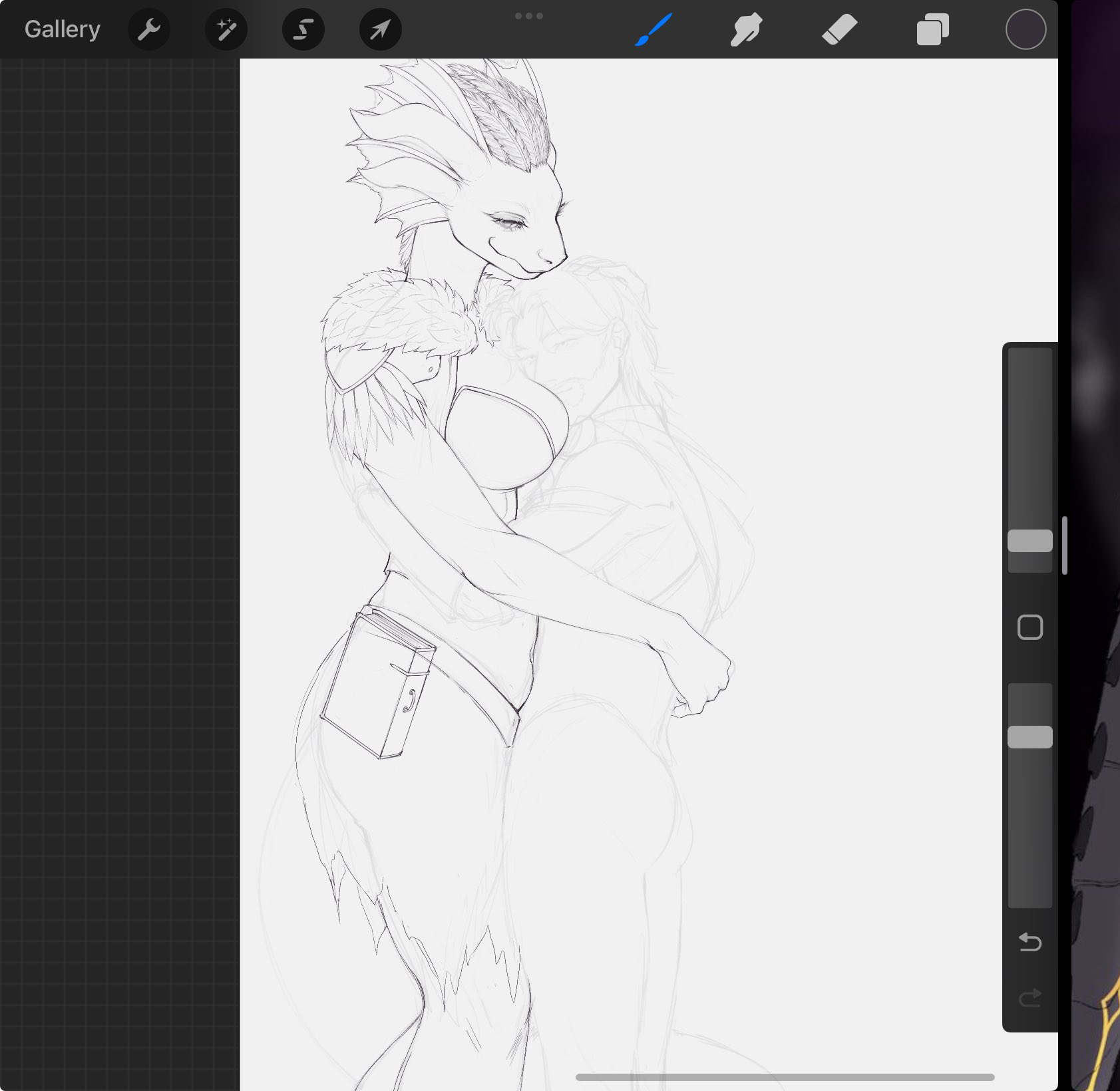Screen dimensions: 1120x1091
Task: Click the brush opacity slider handle
Action: tap(1029, 737)
